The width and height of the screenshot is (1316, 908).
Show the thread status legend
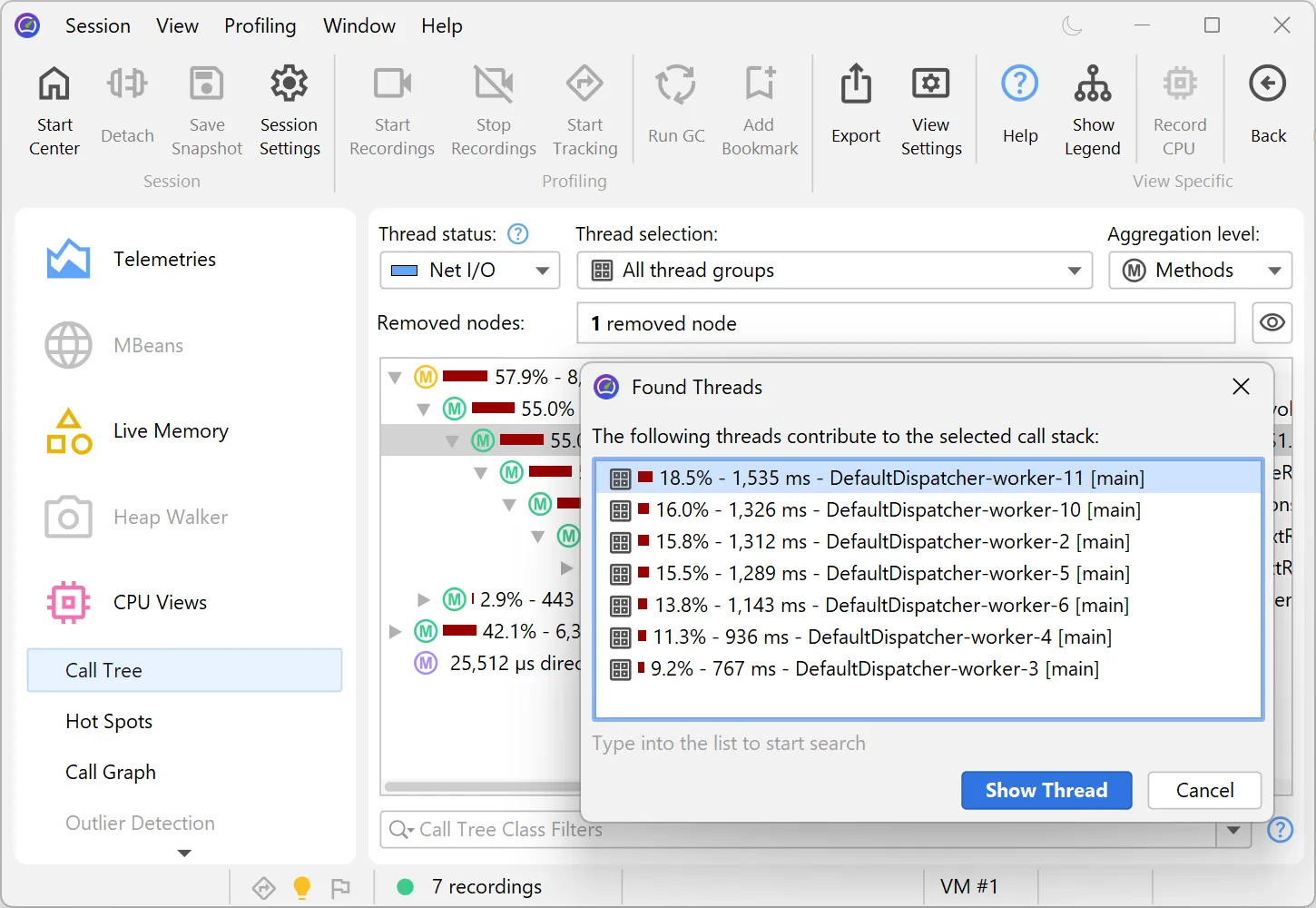[1093, 109]
